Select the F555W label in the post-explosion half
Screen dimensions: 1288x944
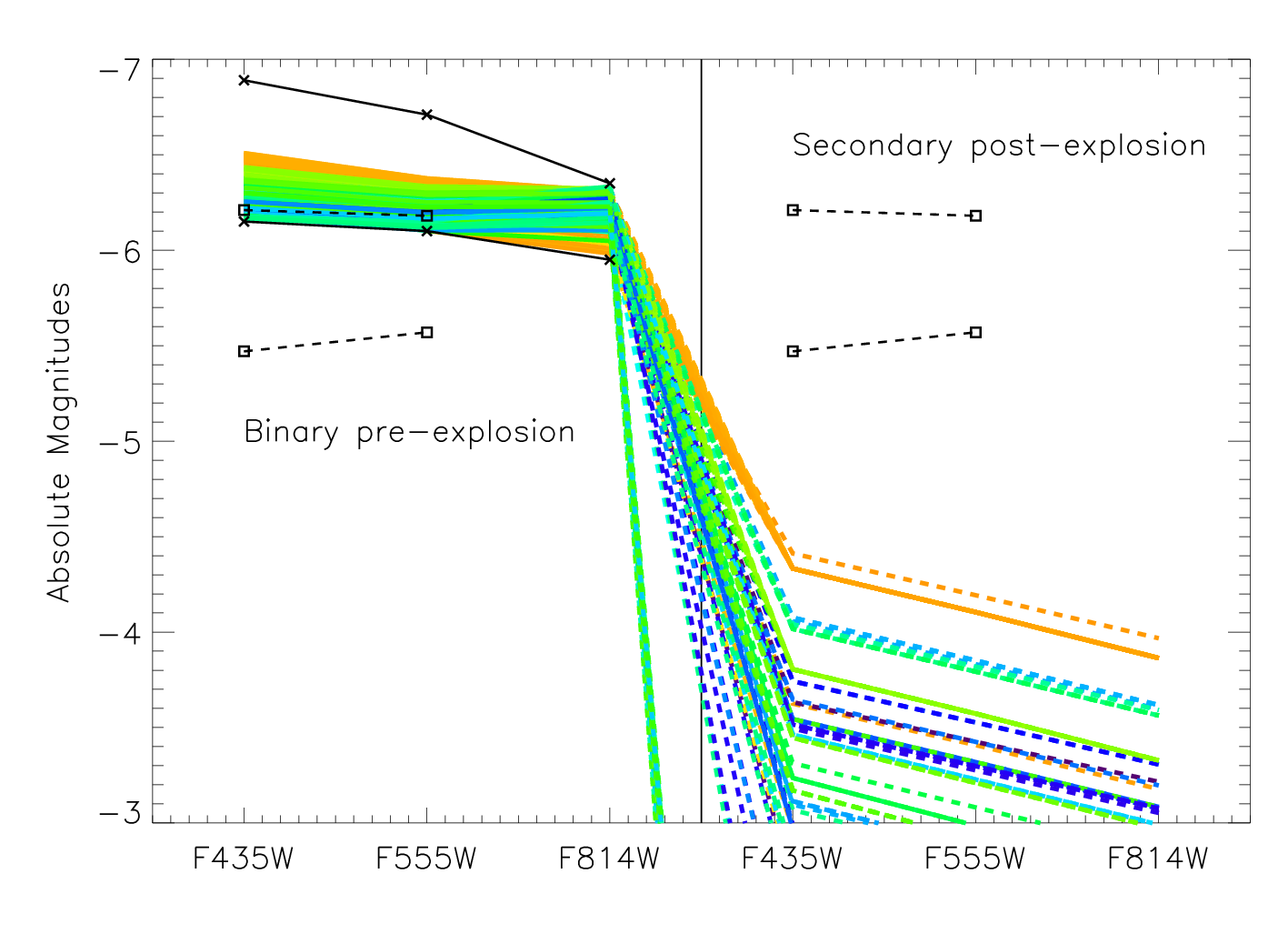coord(975,859)
